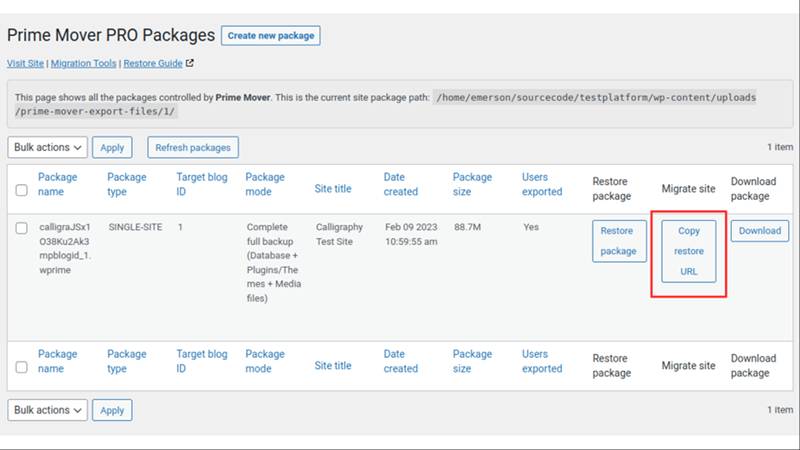Image resolution: width=800 pixels, height=450 pixels.
Task: Sort by Package type in header
Action: [127, 184]
